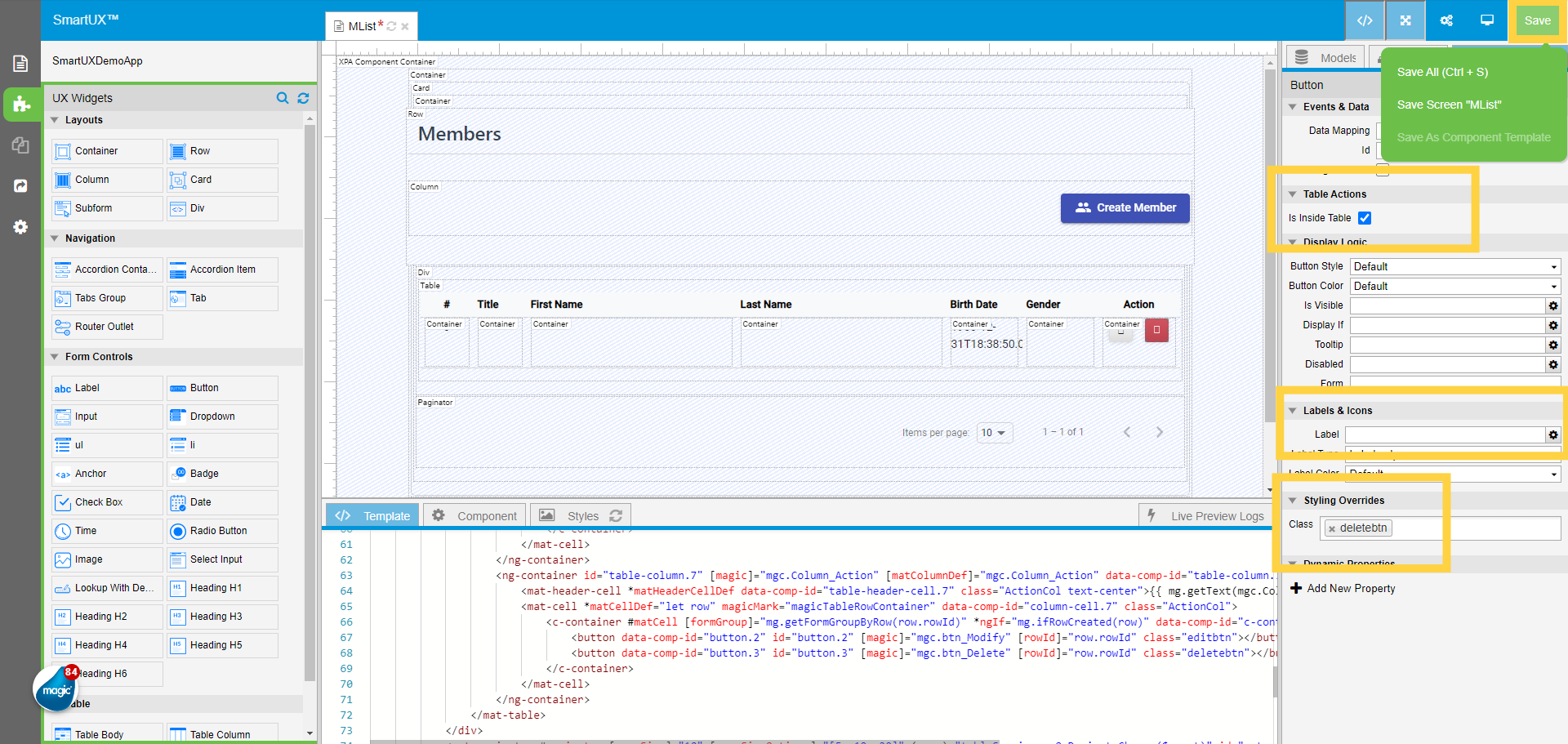Click the Create Member button

tap(1125, 208)
